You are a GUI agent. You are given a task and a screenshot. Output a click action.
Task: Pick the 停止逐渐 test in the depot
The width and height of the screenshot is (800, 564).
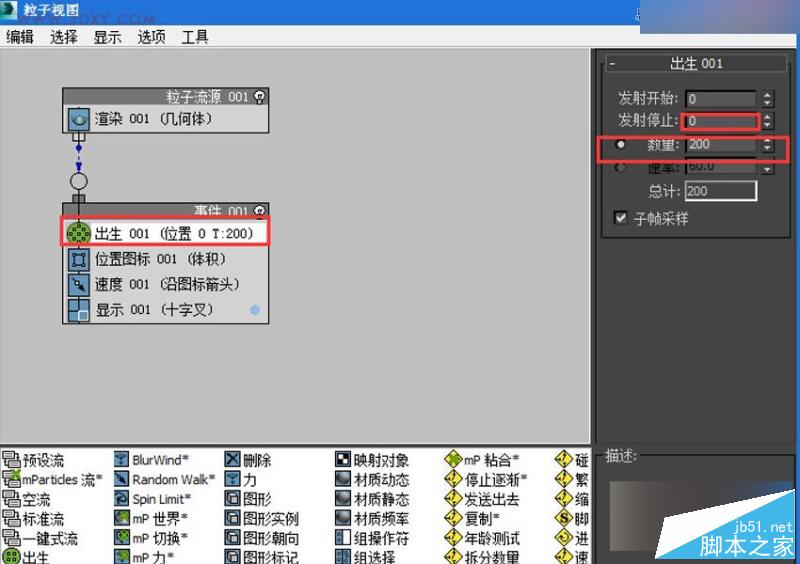[486, 479]
